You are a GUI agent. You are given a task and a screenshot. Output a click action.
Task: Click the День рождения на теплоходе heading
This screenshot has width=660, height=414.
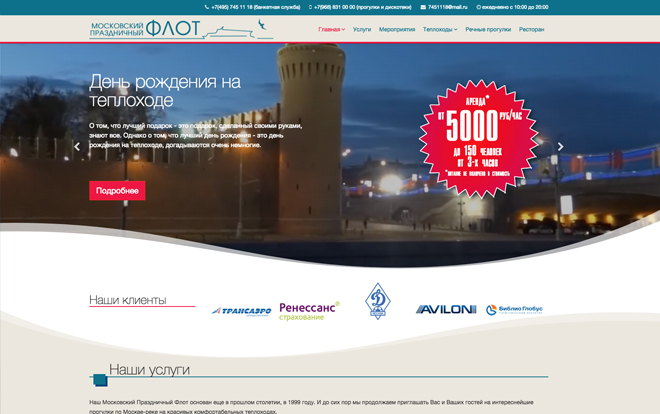point(165,91)
